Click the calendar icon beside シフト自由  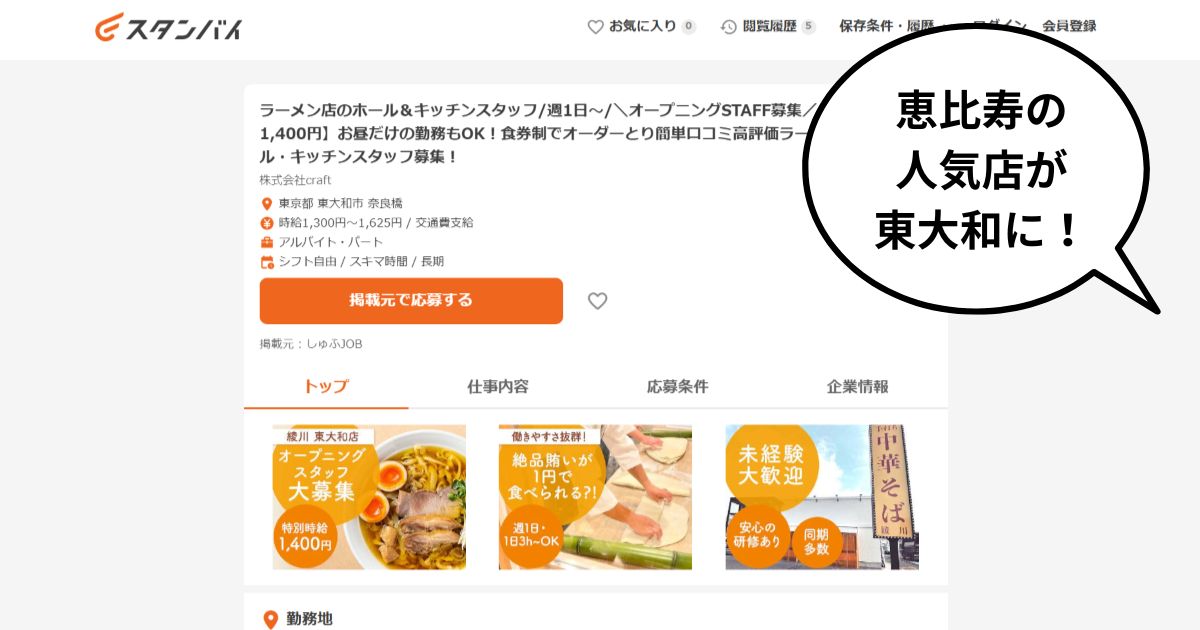point(267,262)
